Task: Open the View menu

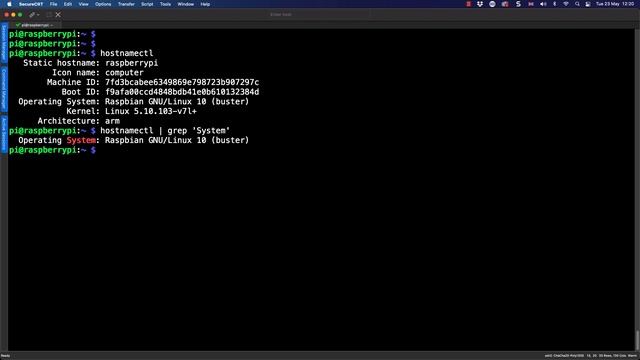Action: pos(84,4)
